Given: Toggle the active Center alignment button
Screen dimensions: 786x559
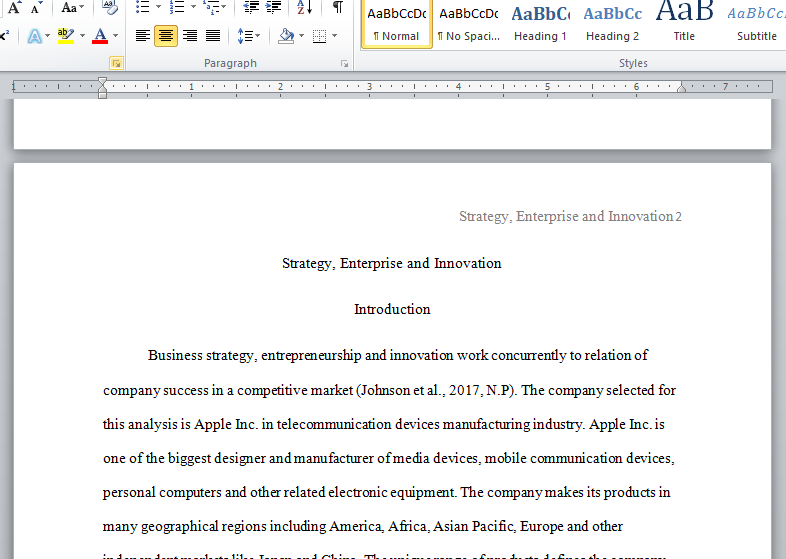Looking at the screenshot, I should [166, 36].
